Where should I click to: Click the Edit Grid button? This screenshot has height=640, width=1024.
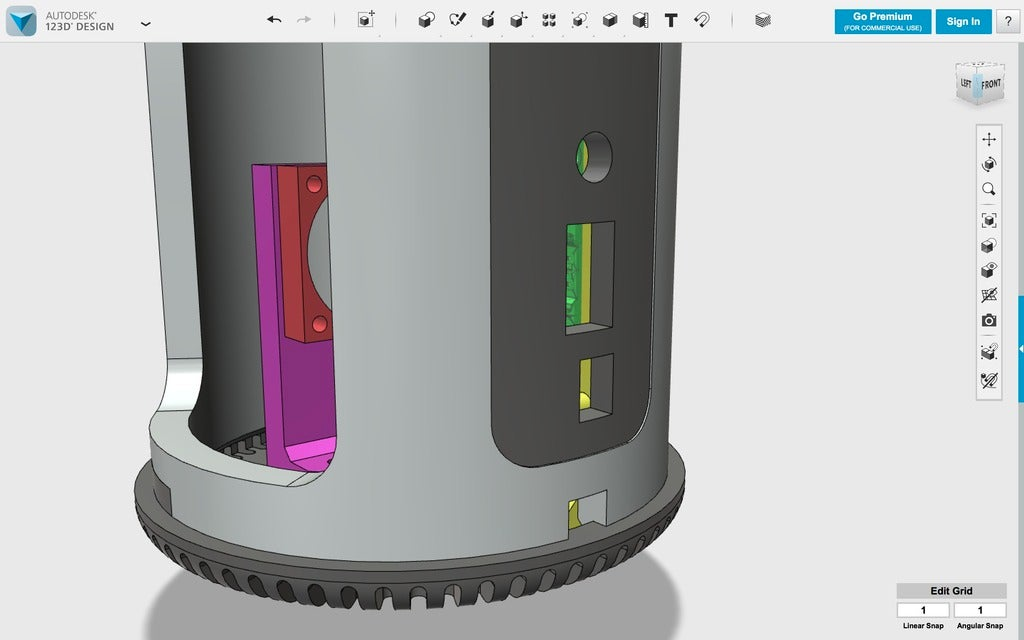951,591
